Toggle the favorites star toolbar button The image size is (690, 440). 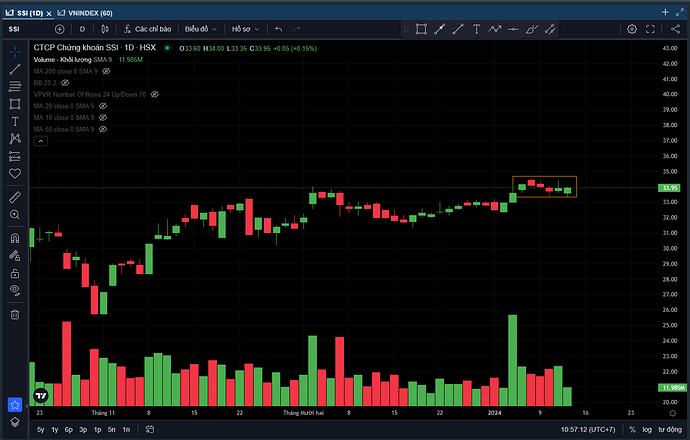15,404
